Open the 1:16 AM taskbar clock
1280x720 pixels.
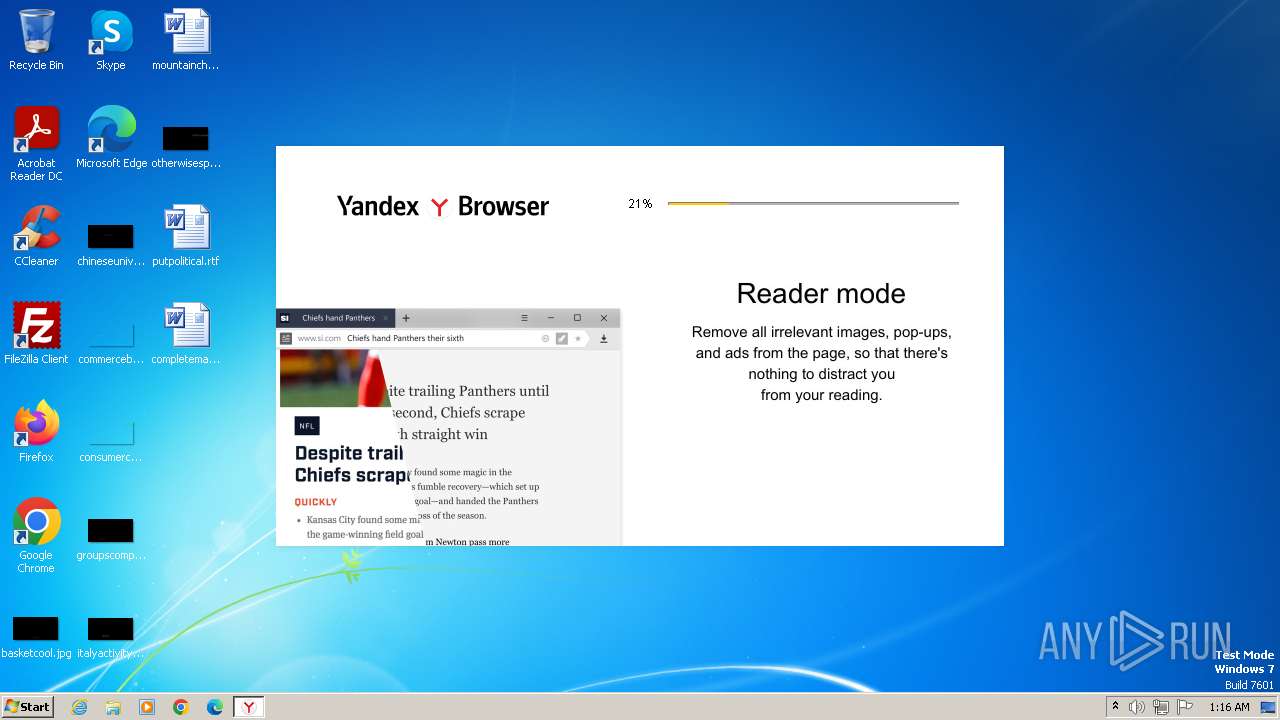tap(1229, 707)
